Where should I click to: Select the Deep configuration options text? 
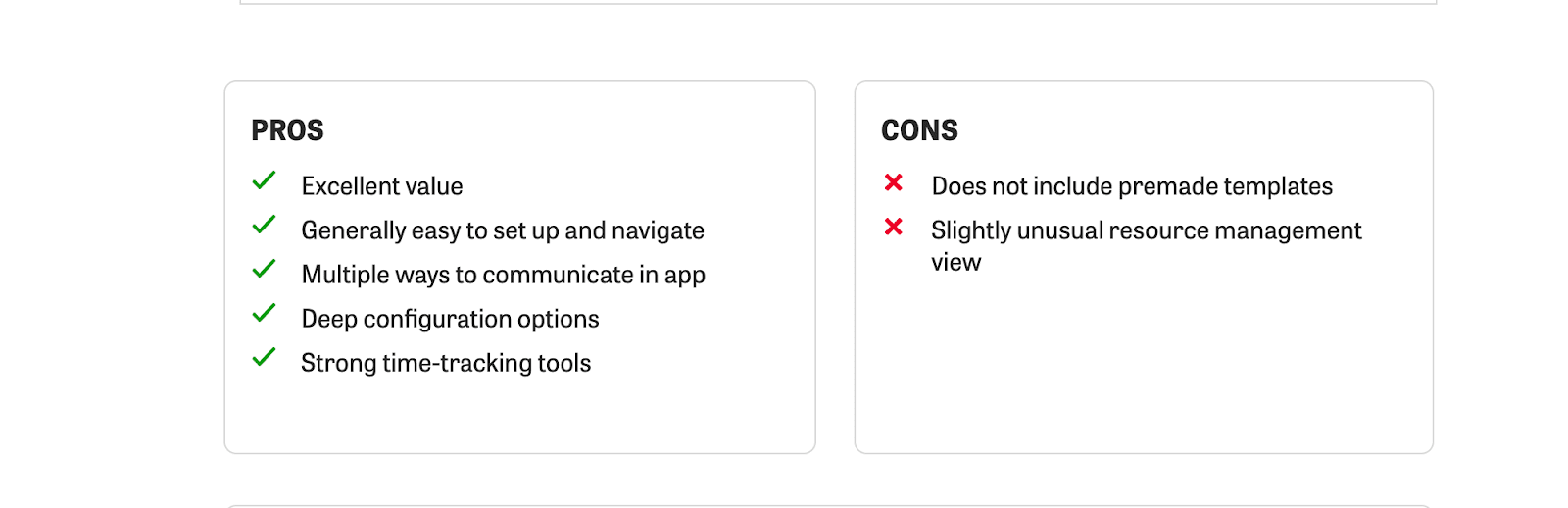450,319
